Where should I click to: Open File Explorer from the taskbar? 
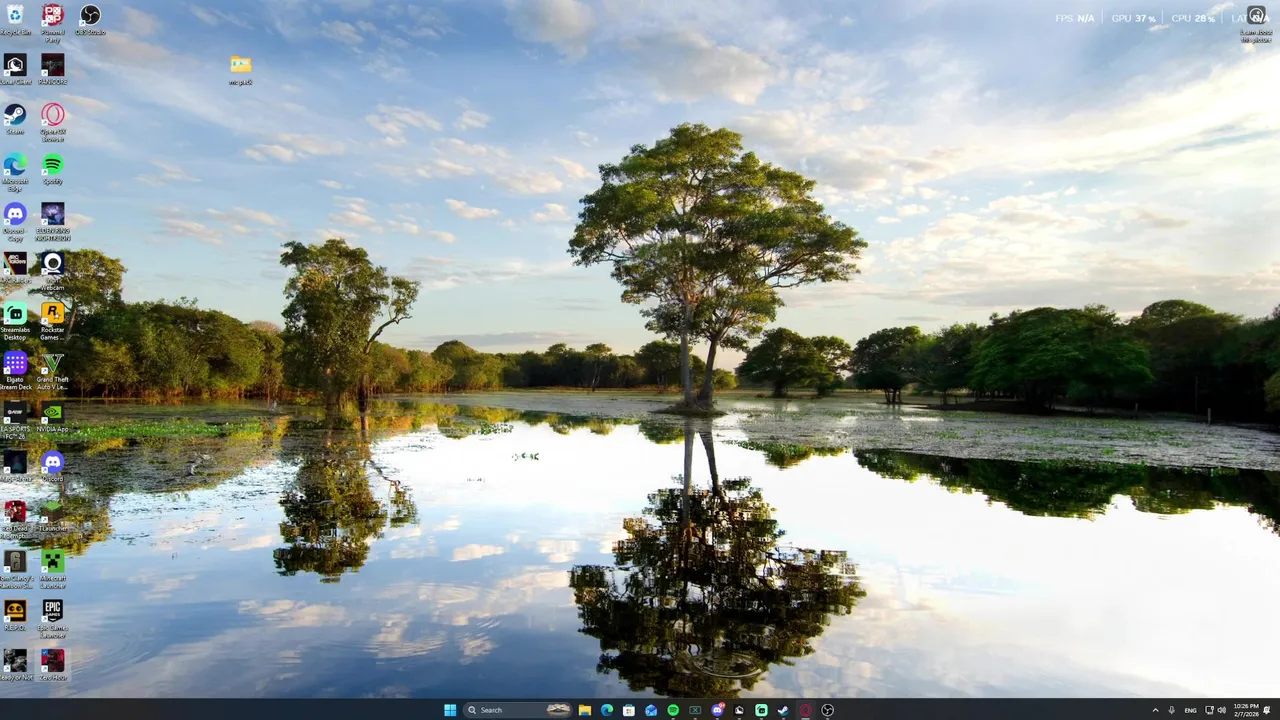[585, 710]
